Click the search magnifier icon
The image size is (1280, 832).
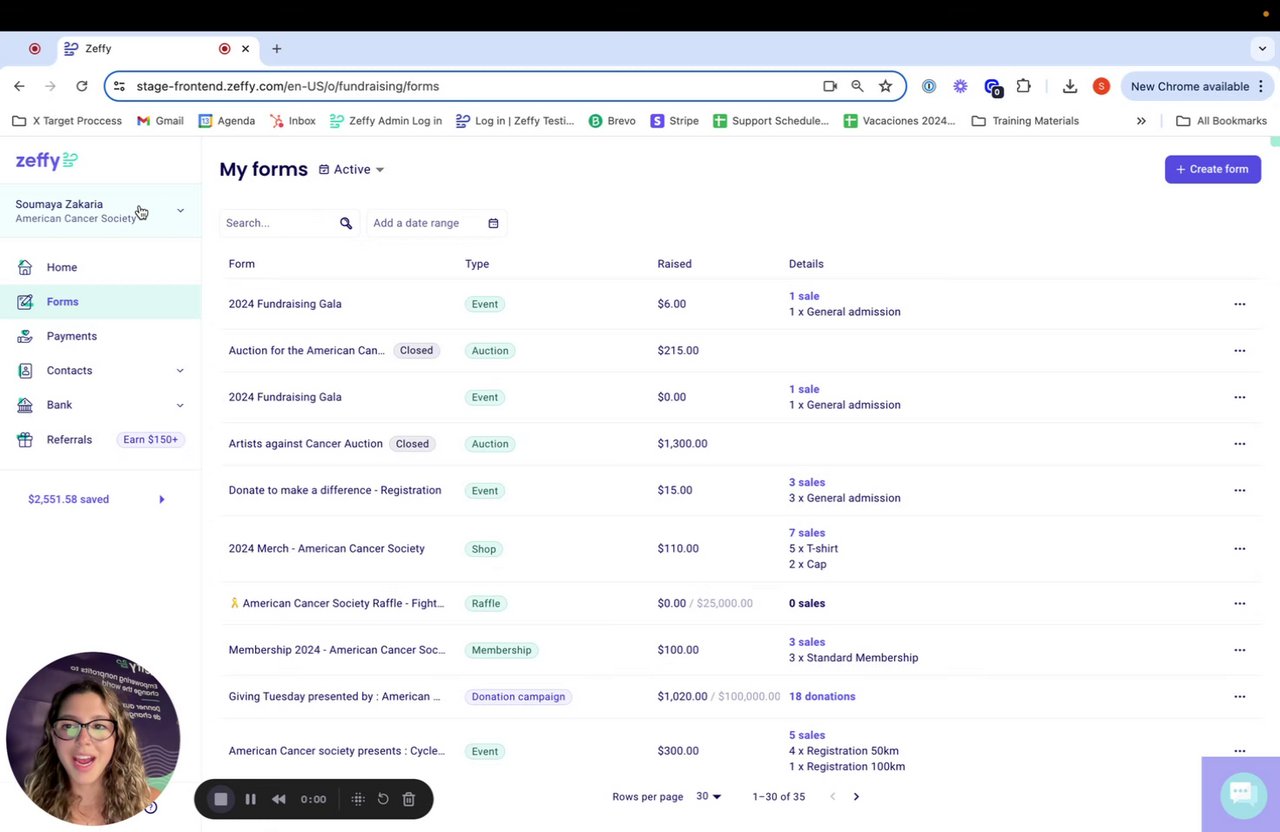[x=346, y=223]
